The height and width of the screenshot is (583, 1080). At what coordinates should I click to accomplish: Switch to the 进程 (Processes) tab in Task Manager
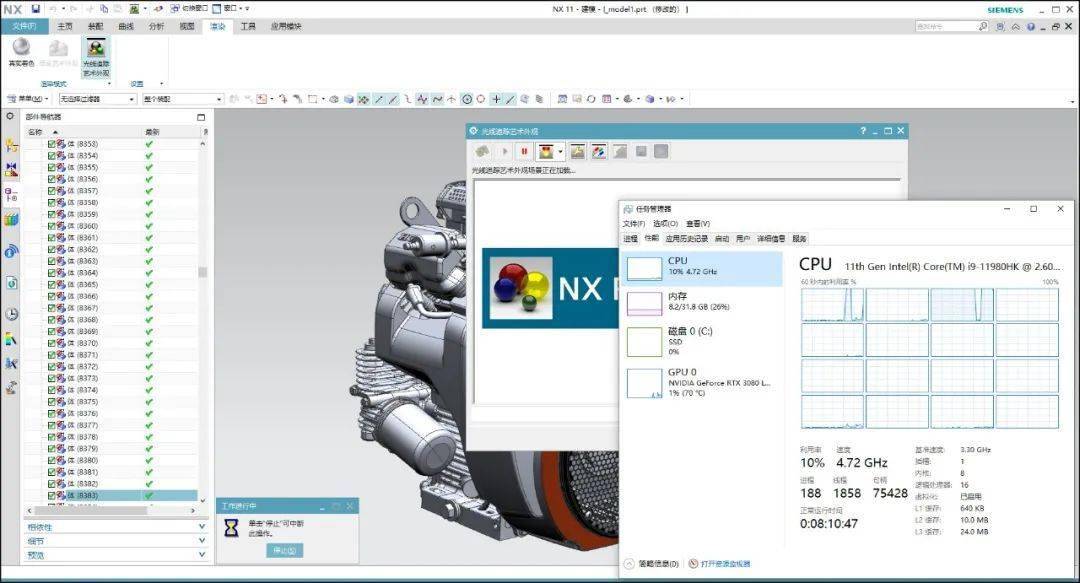pos(630,238)
